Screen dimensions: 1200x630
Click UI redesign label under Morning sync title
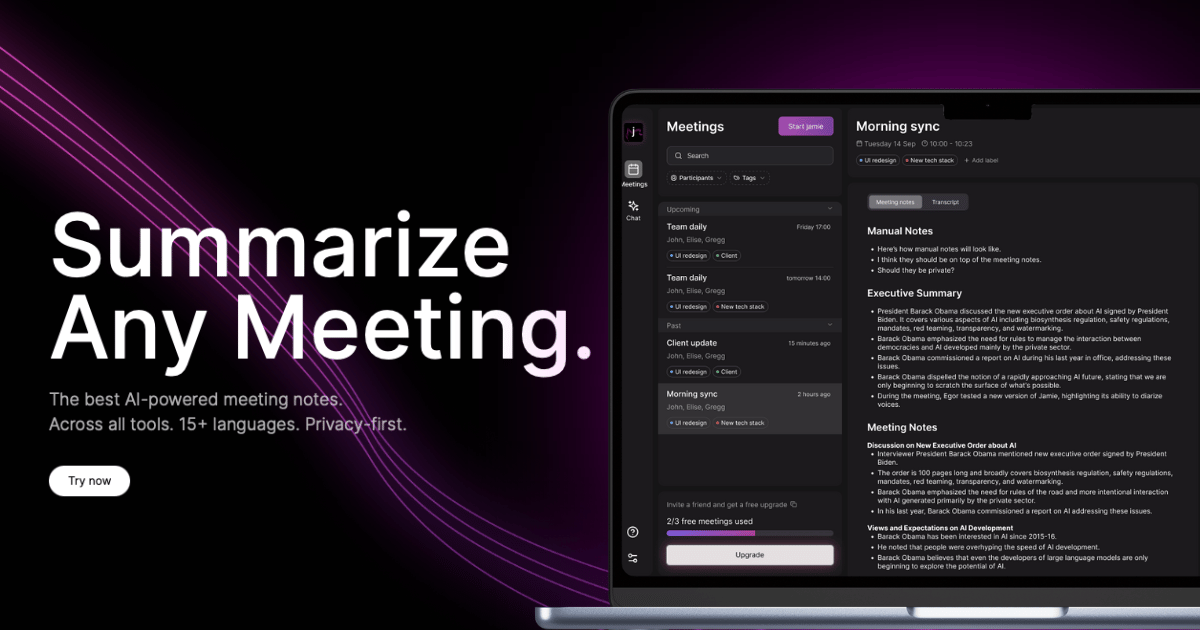click(x=878, y=160)
